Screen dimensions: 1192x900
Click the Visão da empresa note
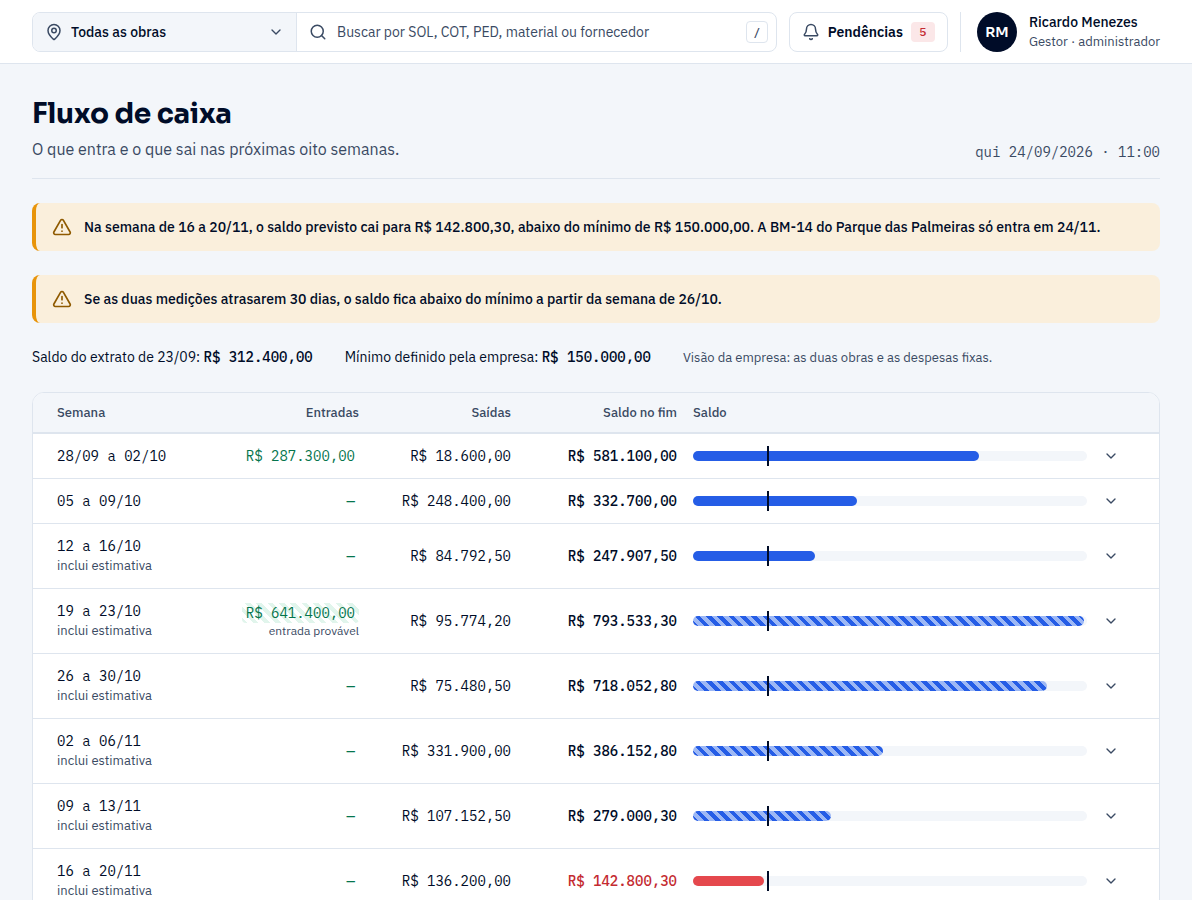click(x=837, y=358)
